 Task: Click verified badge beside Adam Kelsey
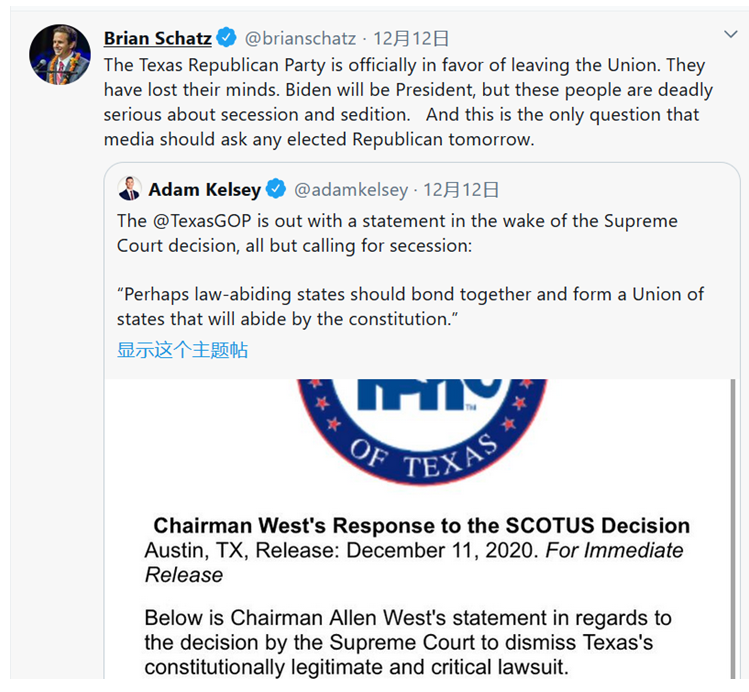coord(276,189)
